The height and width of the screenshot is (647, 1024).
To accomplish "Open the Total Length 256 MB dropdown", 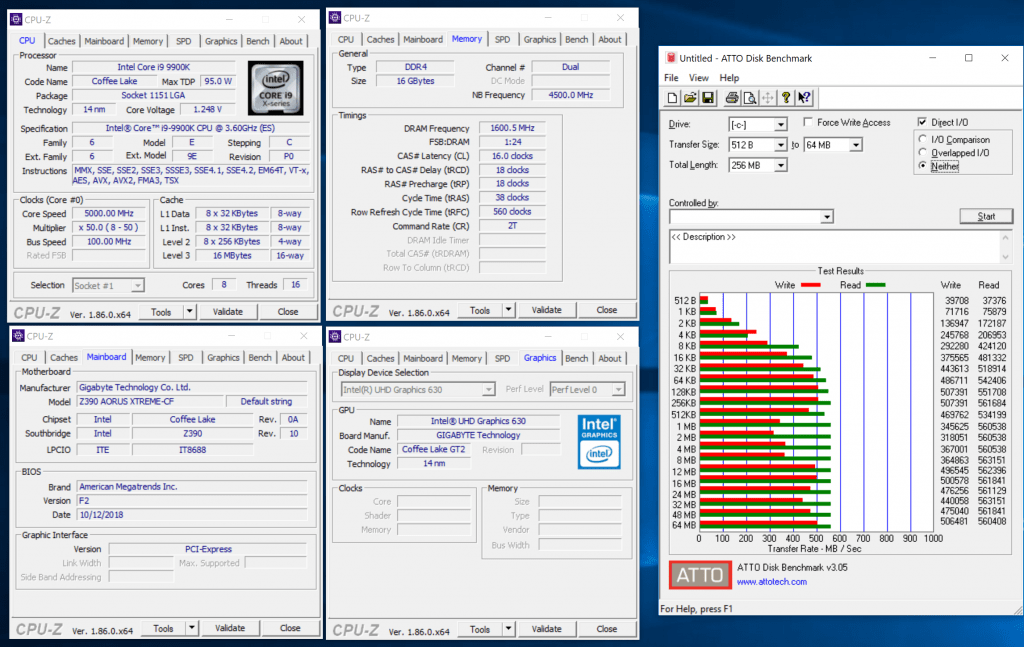I will click(x=780, y=165).
